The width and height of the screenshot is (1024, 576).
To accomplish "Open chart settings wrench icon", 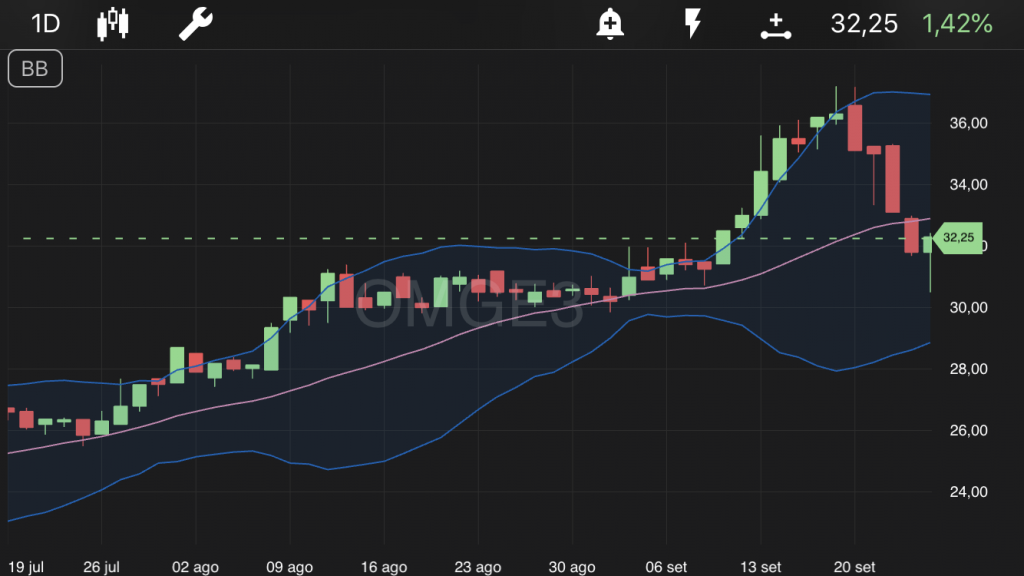I will click(x=196, y=24).
